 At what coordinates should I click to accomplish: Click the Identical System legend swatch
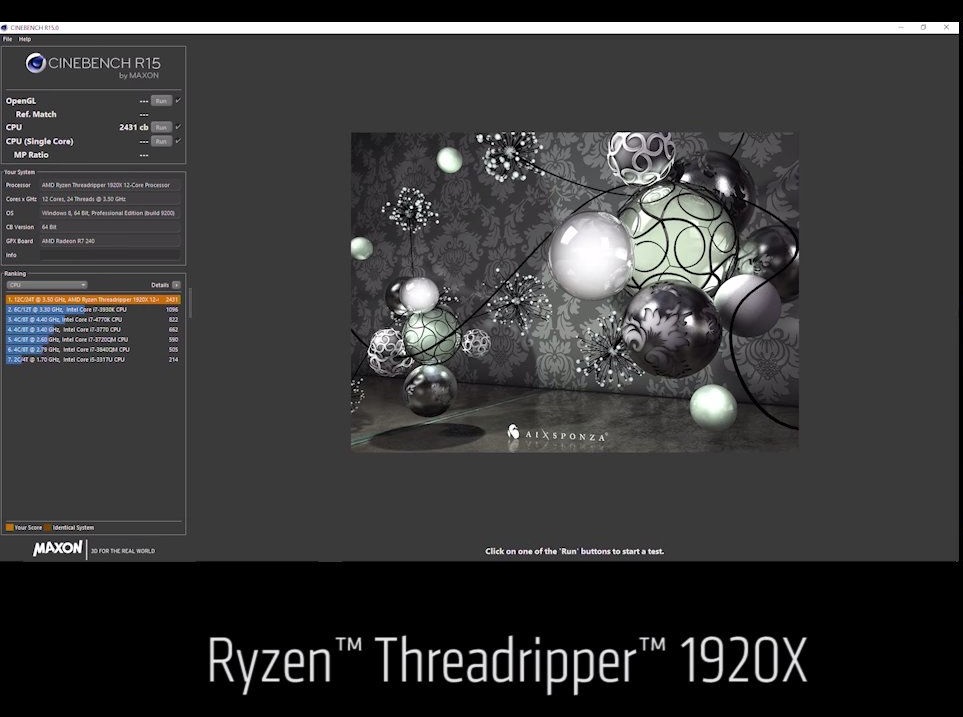click(x=48, y=527)
